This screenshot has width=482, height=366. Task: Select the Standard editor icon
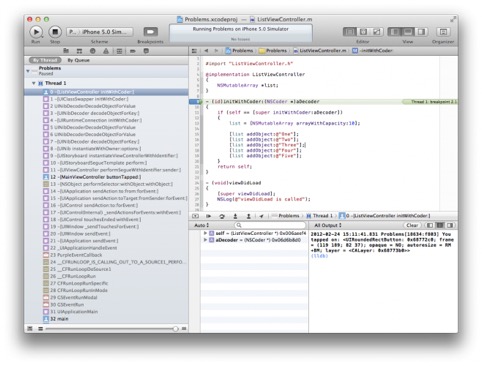pos(350,32)
